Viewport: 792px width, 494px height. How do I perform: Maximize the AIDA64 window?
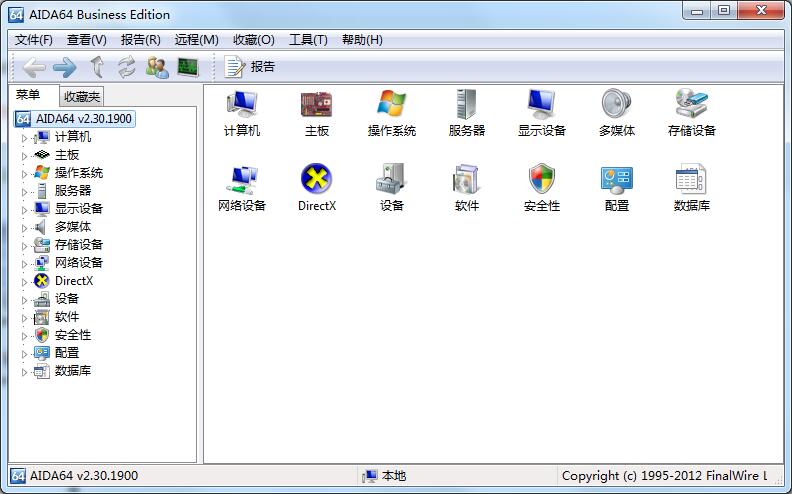724,11
